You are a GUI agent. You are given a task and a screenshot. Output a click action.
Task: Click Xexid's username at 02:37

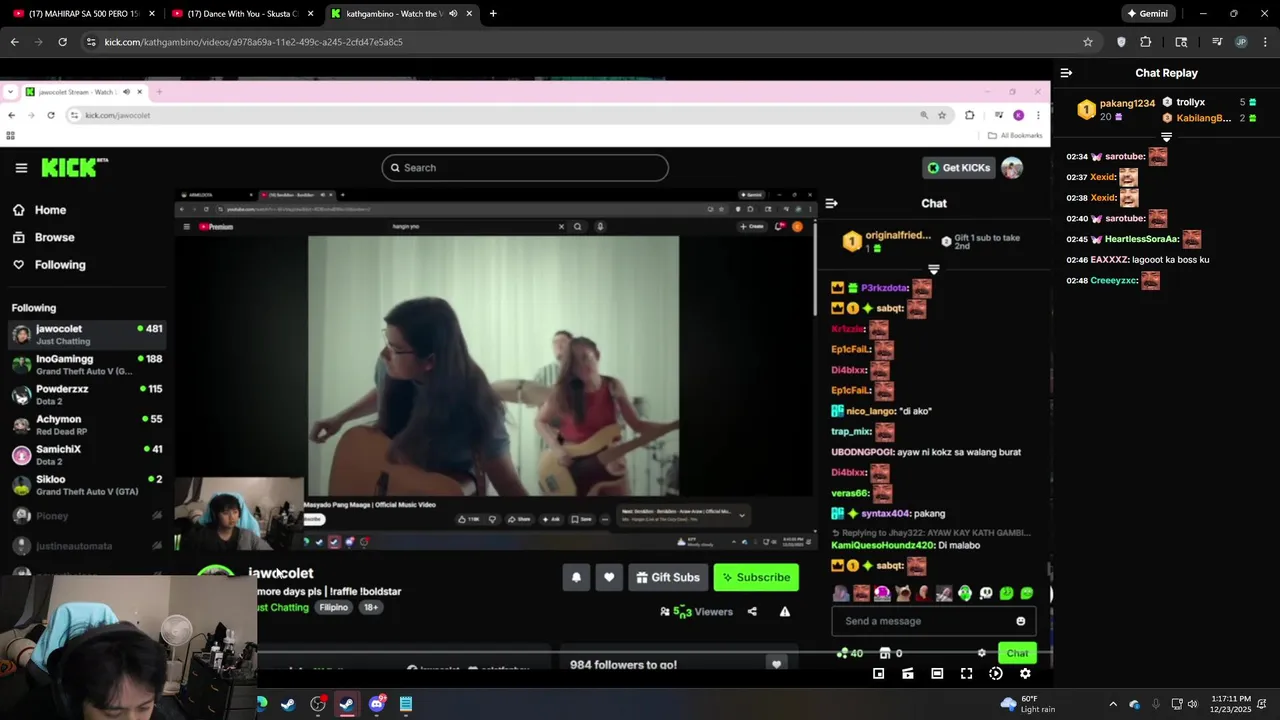1103,177
